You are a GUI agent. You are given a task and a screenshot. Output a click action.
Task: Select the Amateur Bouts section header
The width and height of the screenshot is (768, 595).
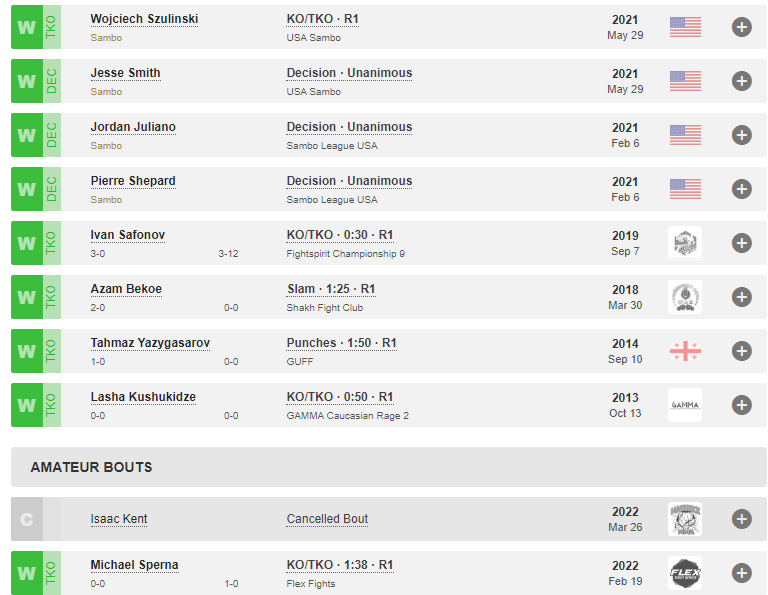click(x=91, y=467)
